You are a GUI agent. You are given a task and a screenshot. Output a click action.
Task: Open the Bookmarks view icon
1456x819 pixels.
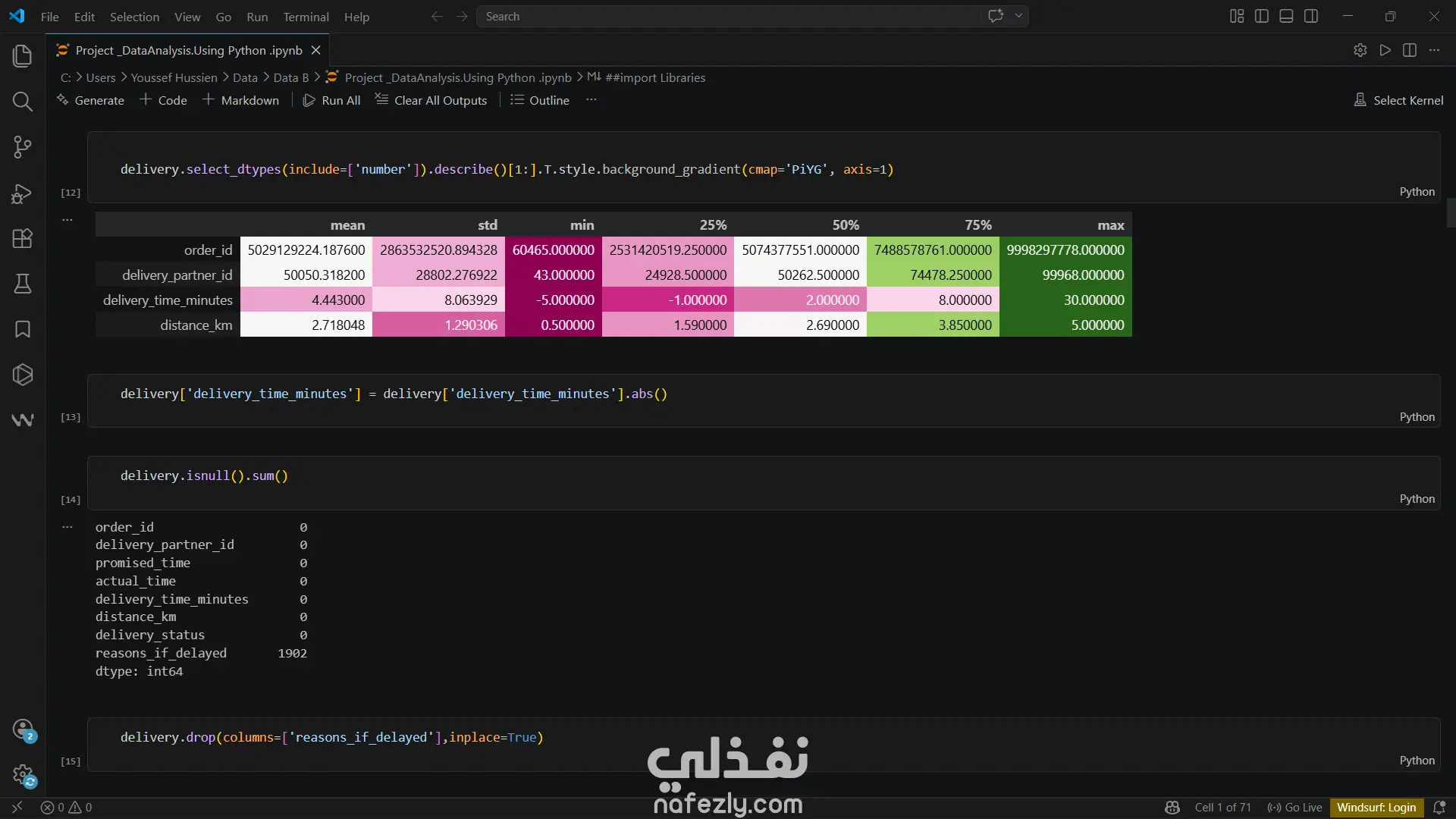pyautogui.click(x=22, y=329)
